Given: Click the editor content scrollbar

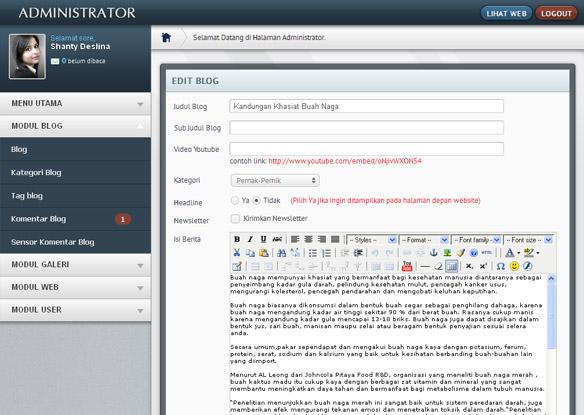Looking at the screenshot, I should pos(552,345).
